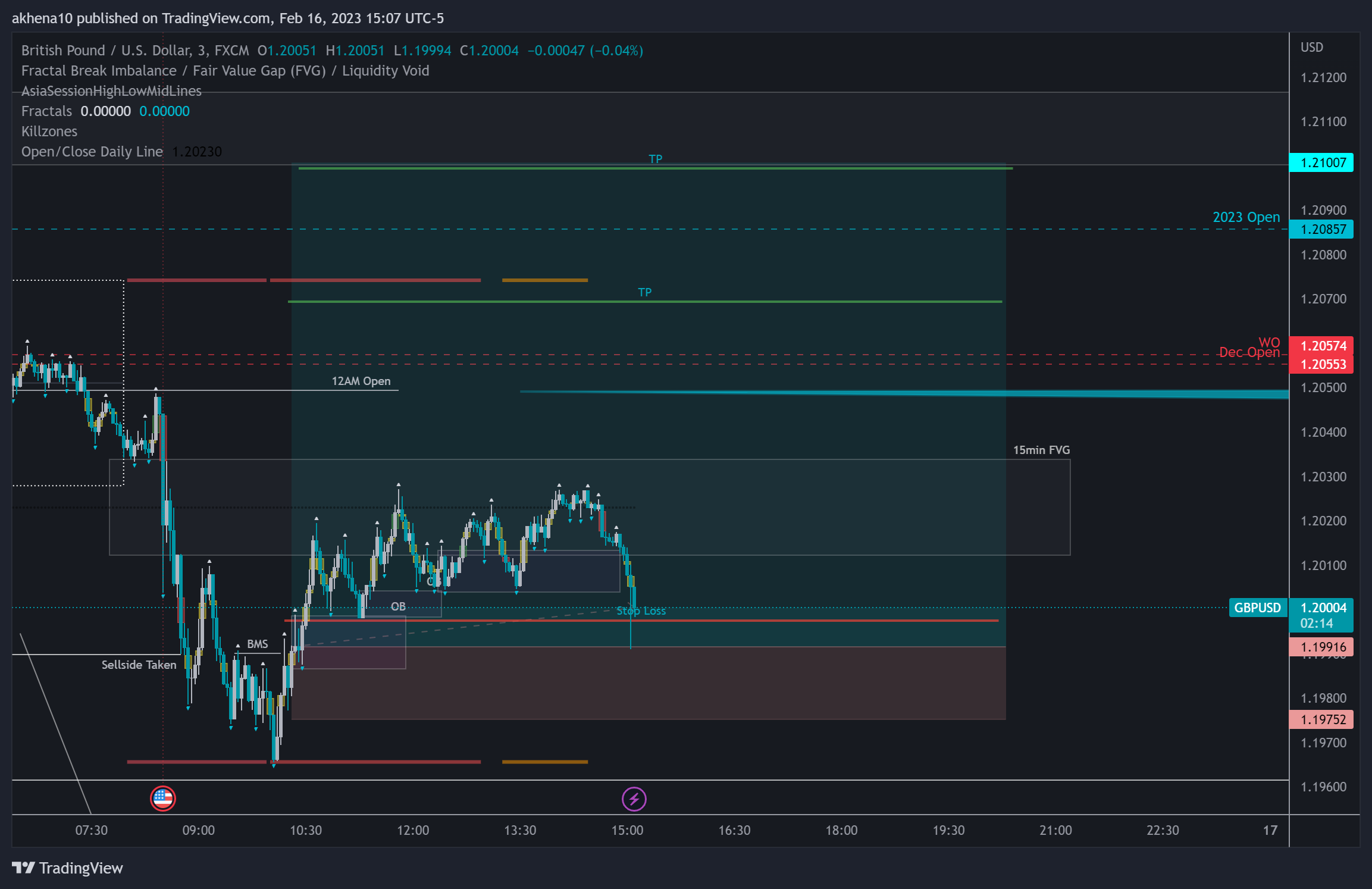Click the 07:30 time axis label
1372x889 pixels.
[x=91, y=830]
